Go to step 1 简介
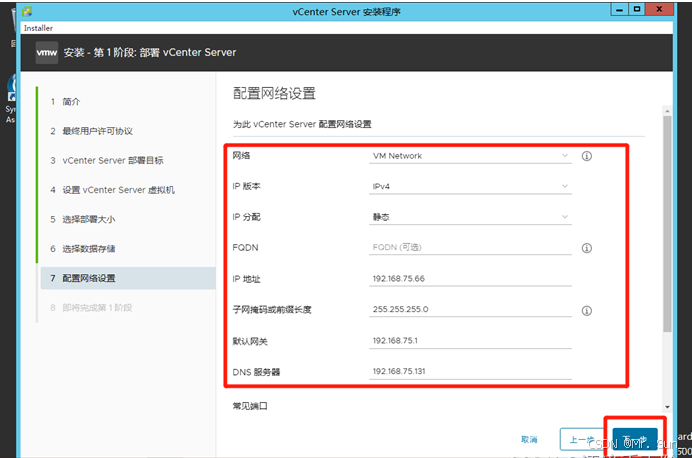Viewport: 692px width, 458px height. coord(65,101)
